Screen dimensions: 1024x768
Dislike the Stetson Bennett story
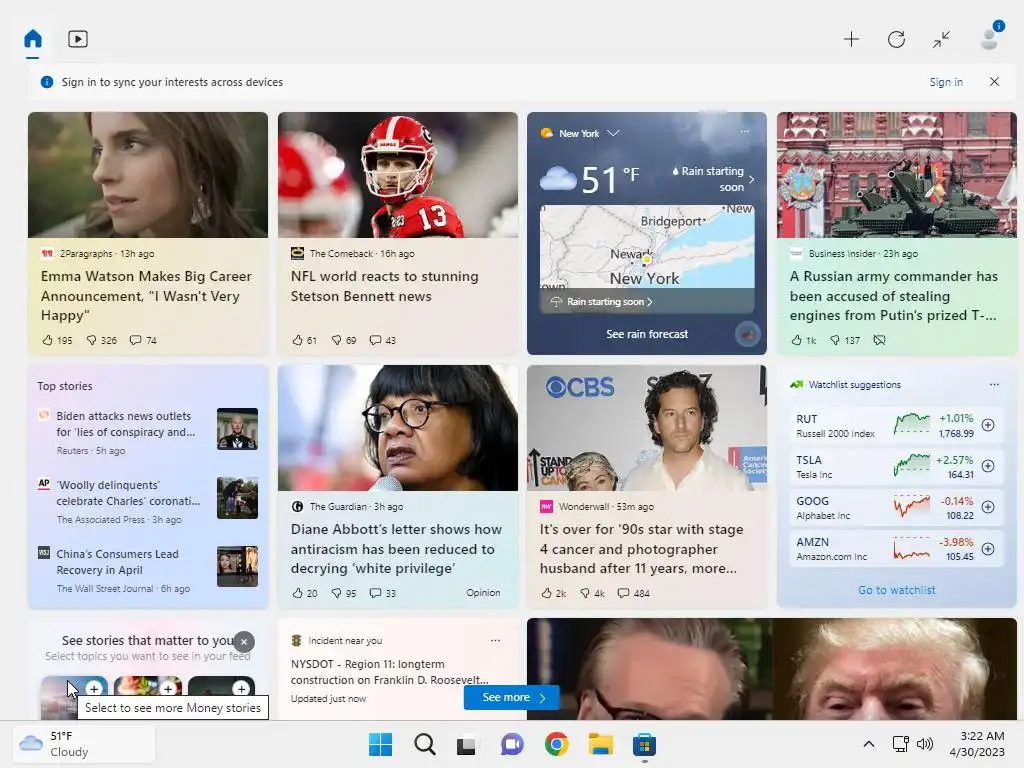344,340
